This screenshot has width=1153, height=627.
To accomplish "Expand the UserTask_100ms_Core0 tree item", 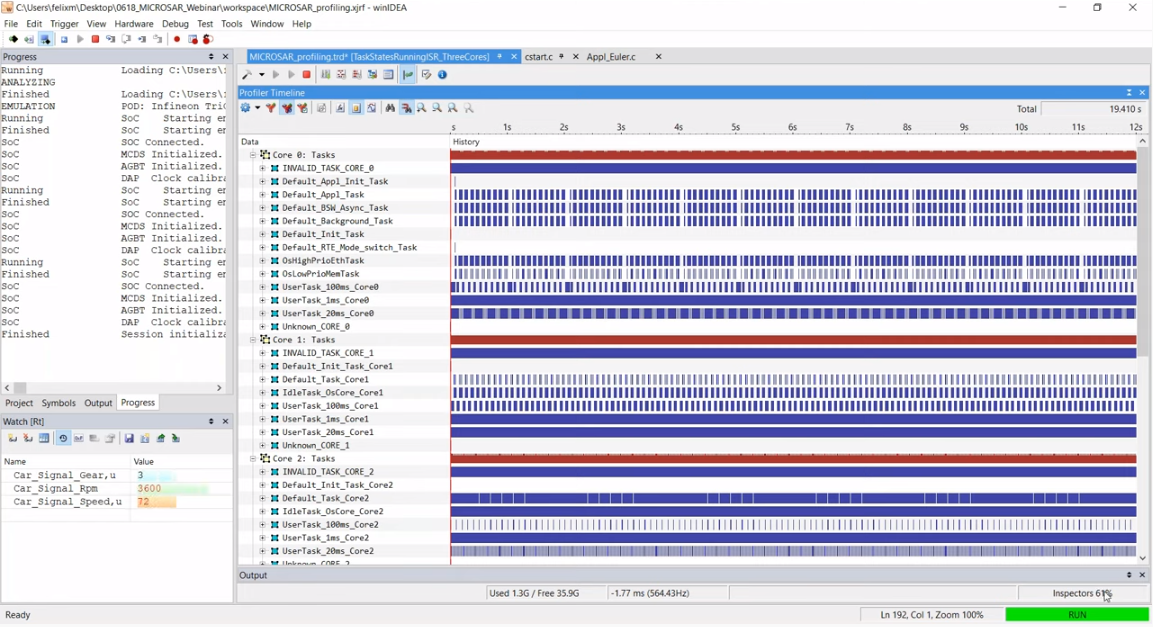I will point(262,287).
